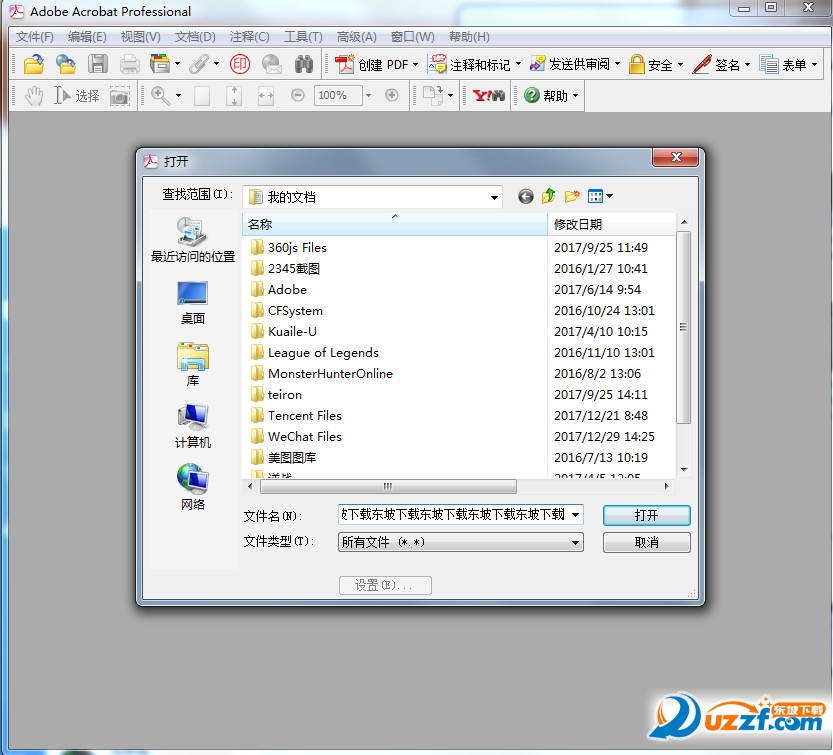Open 计算机 in the places bar
833x755 pixels.
tap(193, 427)
